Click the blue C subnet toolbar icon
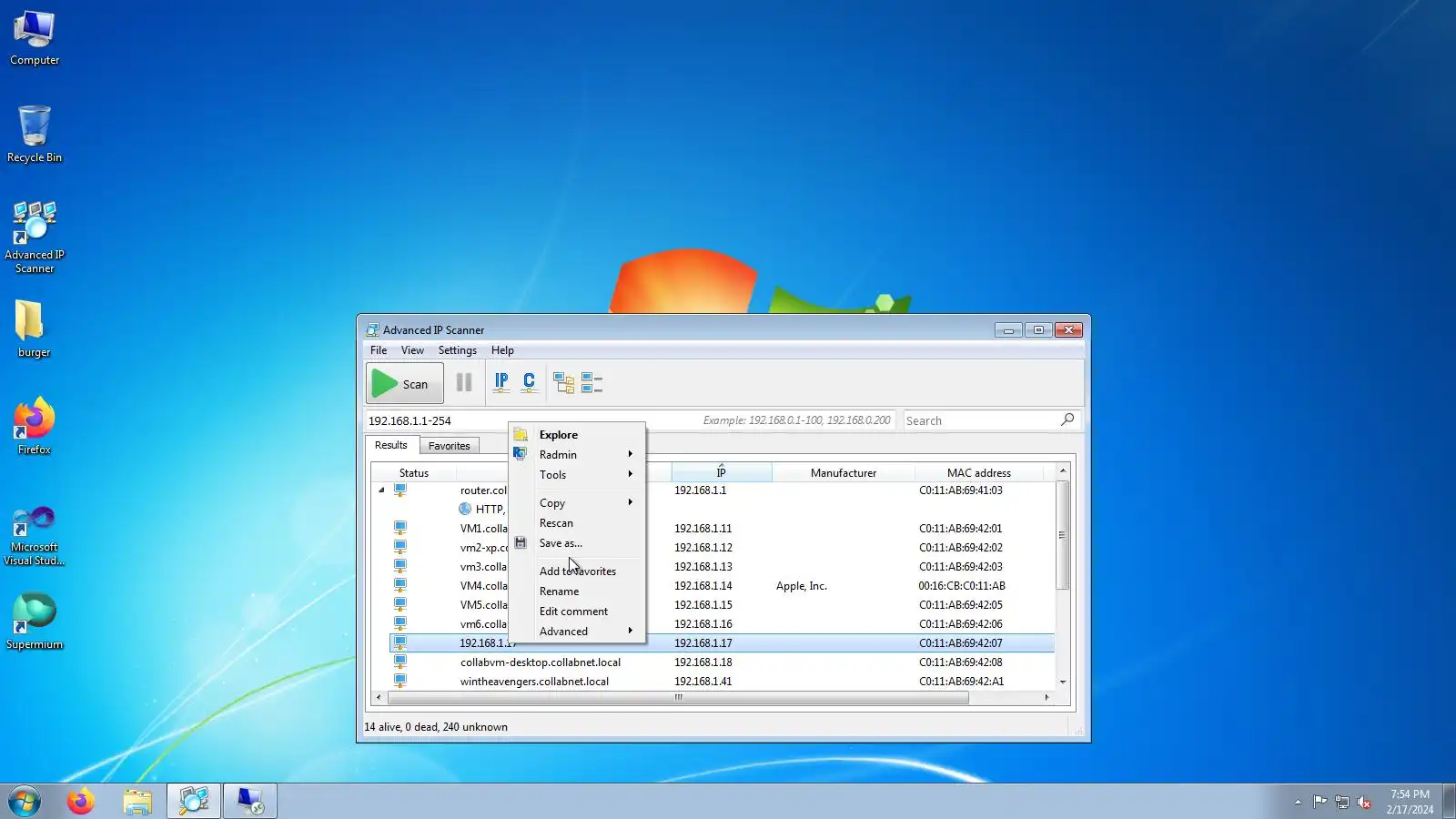 point(529,383)
